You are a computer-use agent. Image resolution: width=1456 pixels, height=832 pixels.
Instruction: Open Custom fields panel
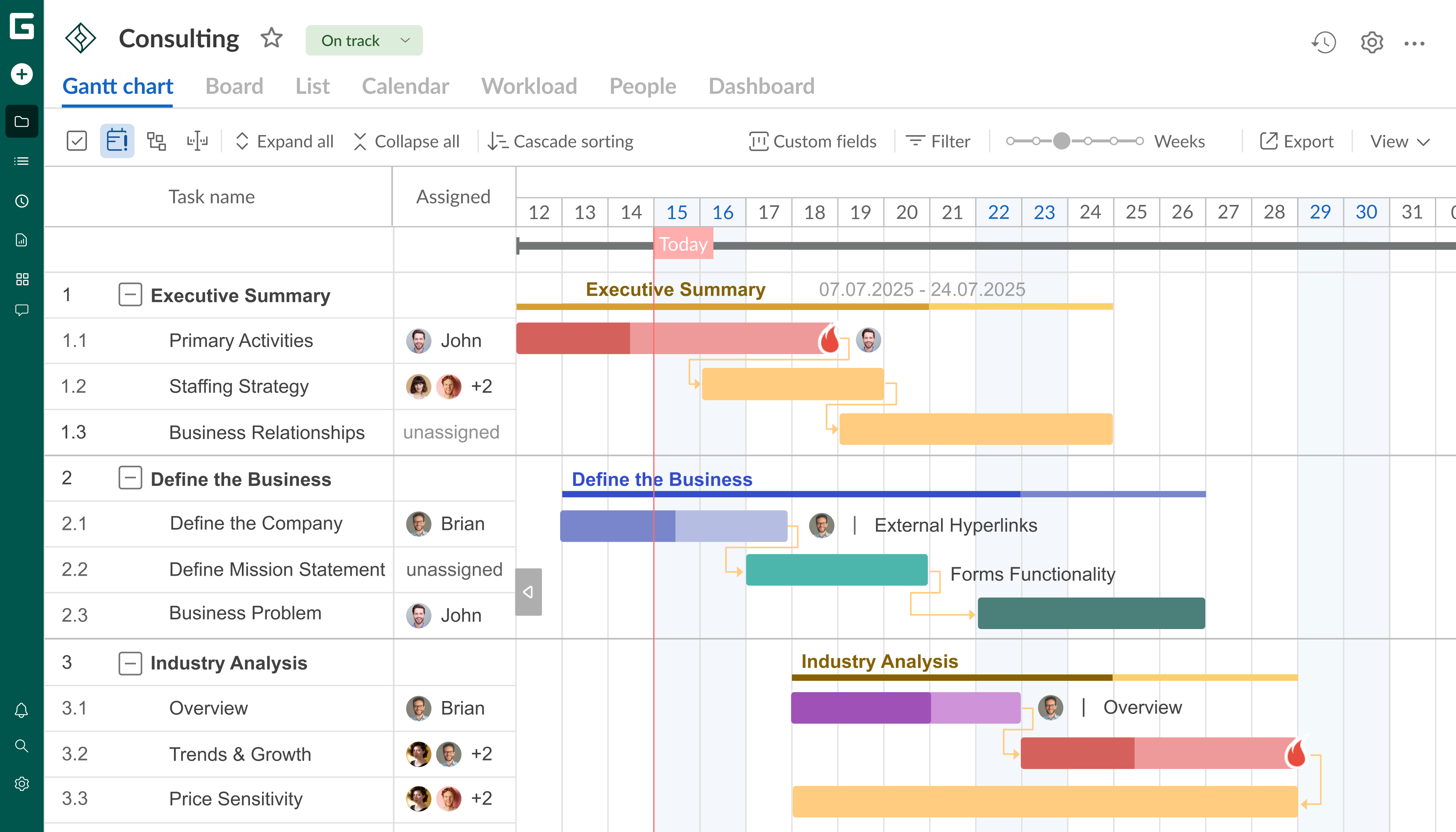click(x=813, y=142)
